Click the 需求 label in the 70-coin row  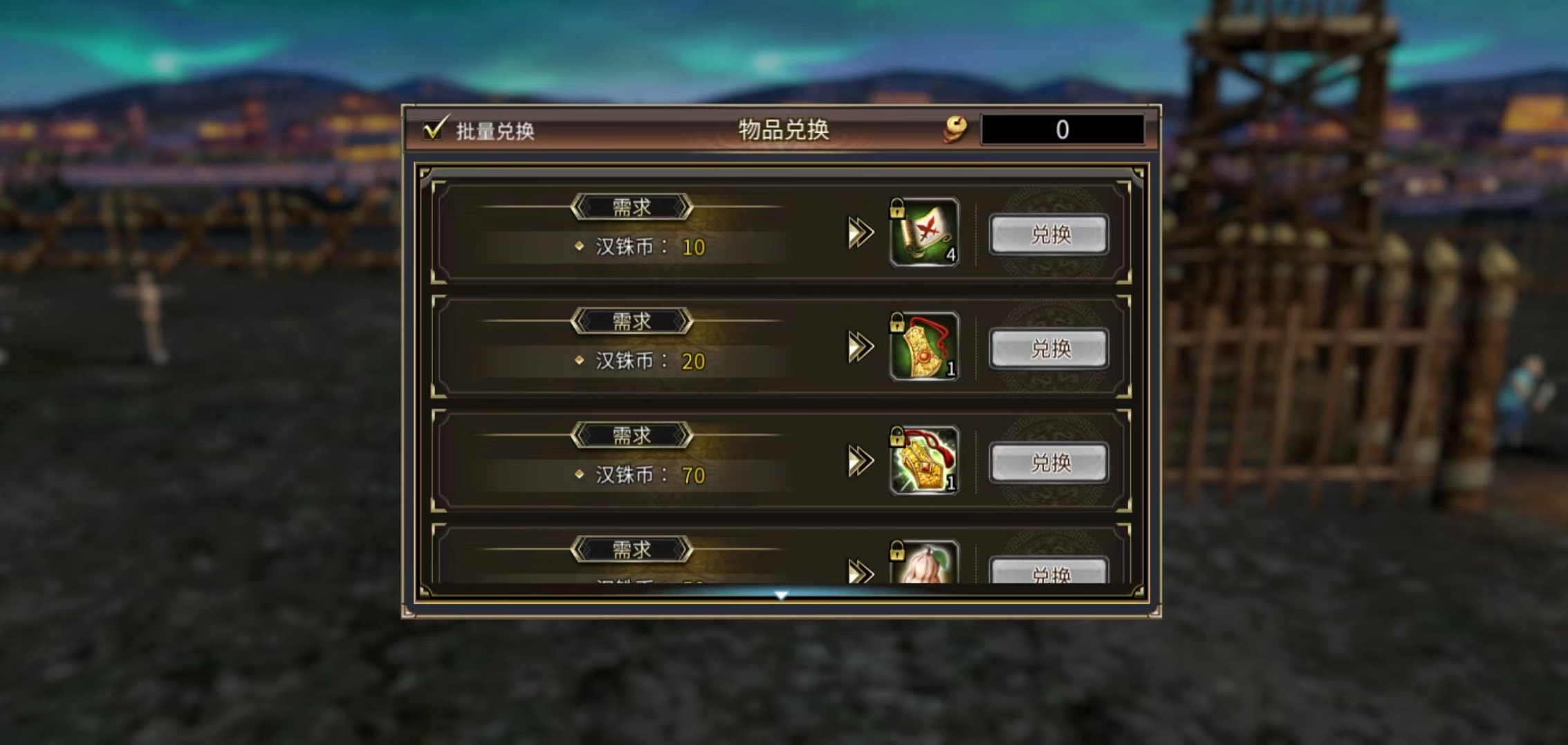(631, 435)
